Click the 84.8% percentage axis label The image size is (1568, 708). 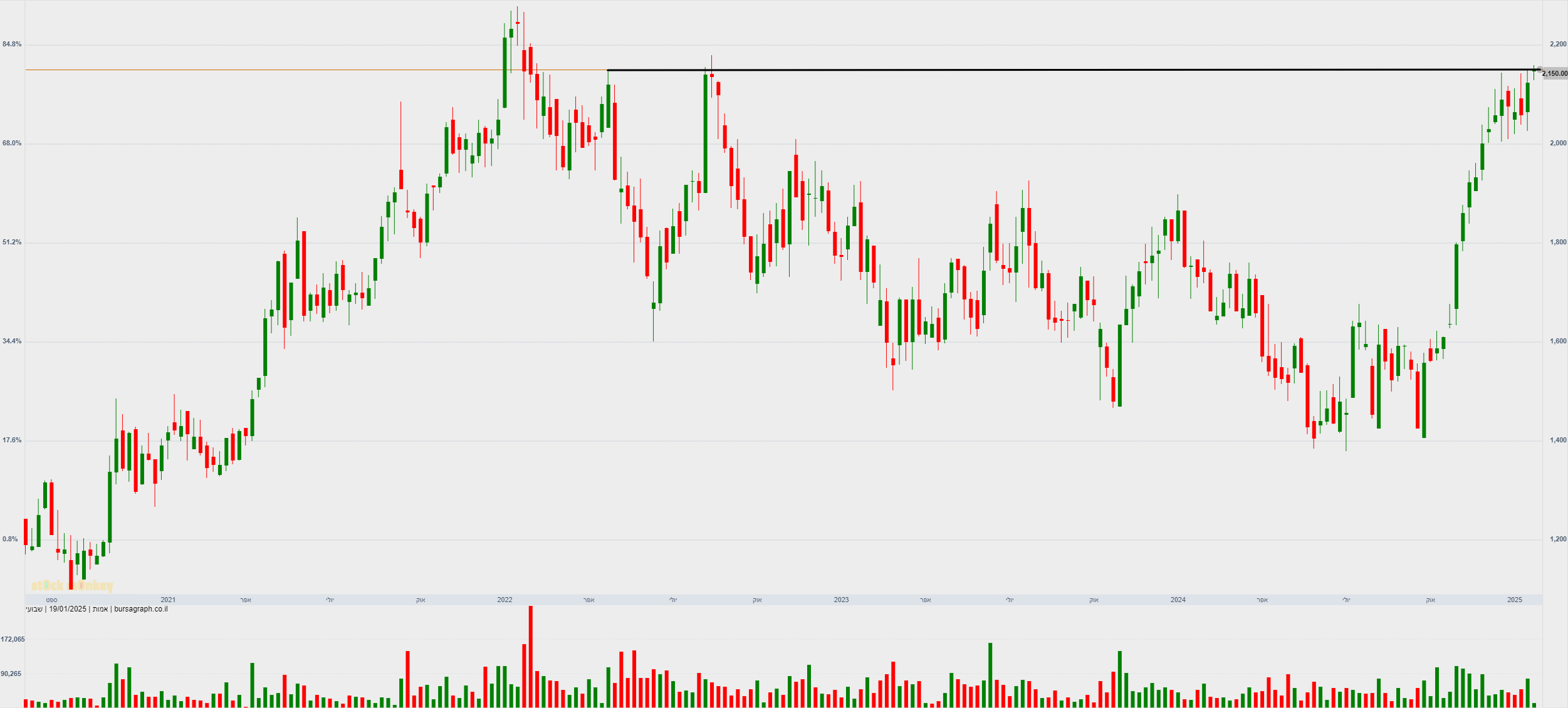[x=12, y=44]
